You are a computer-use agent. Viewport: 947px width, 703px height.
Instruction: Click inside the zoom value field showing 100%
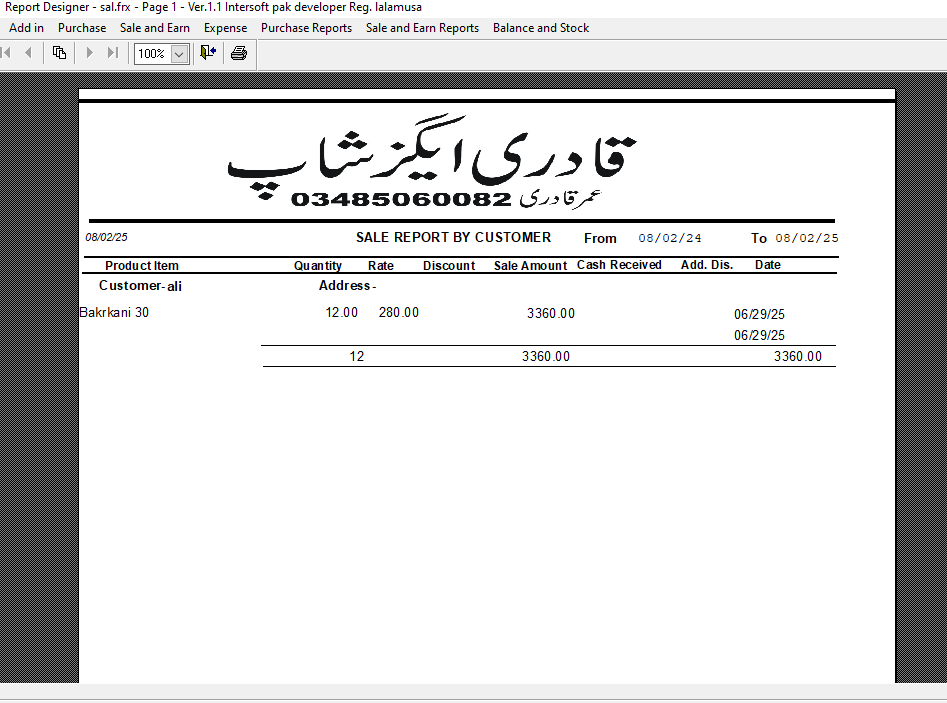[152, 53]
